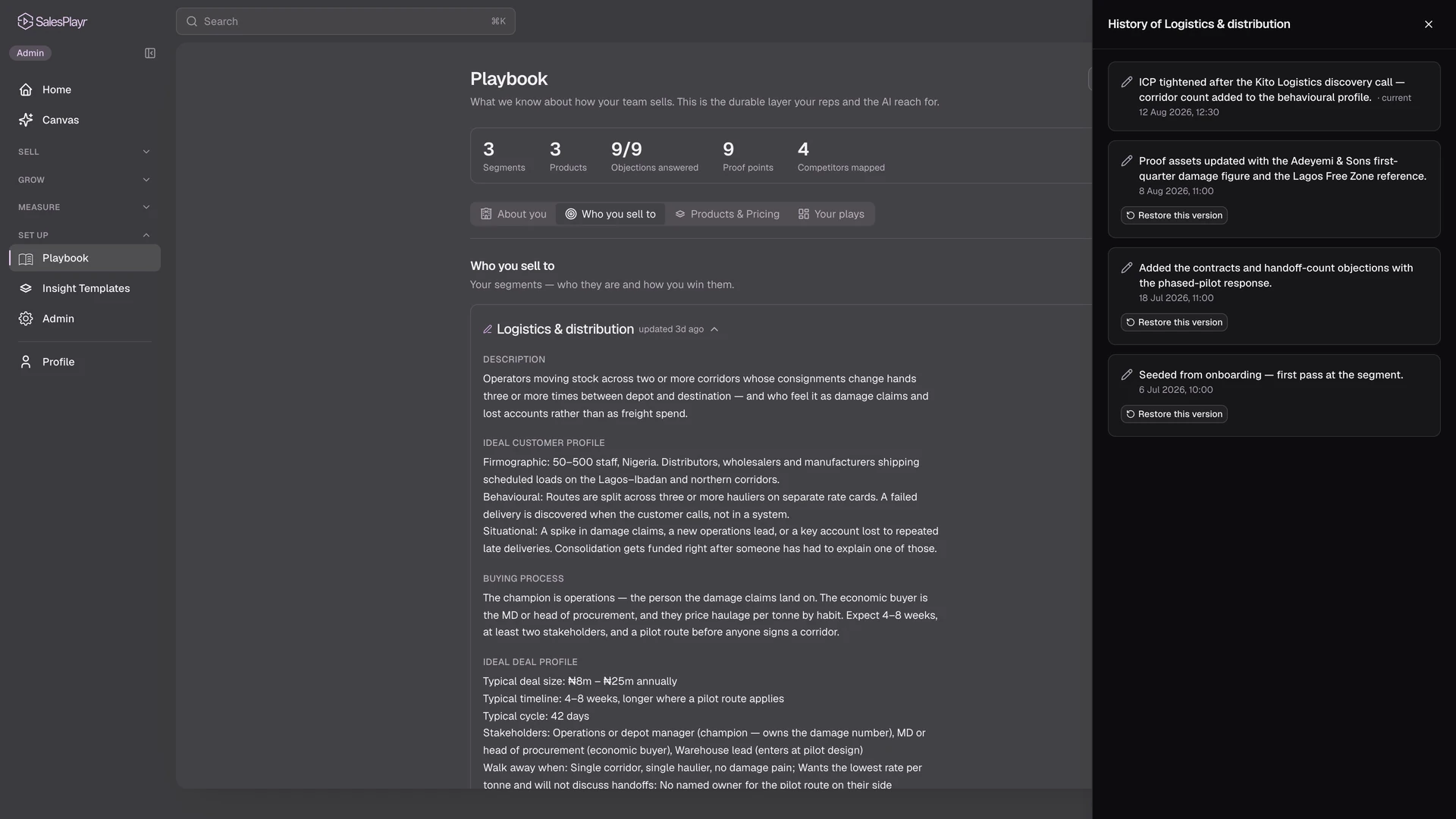The height and width of the screenshot is (819, 1456).
Task: Open the About you tab
Action: coord(513,214)
